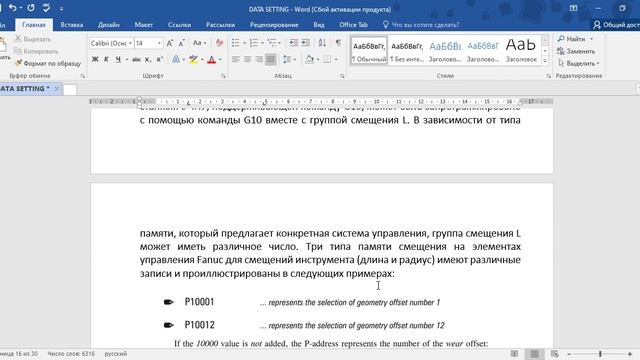640x360 pixels.
Task: Toggle Underline (Ч) formatting
Action: (118, 60)
